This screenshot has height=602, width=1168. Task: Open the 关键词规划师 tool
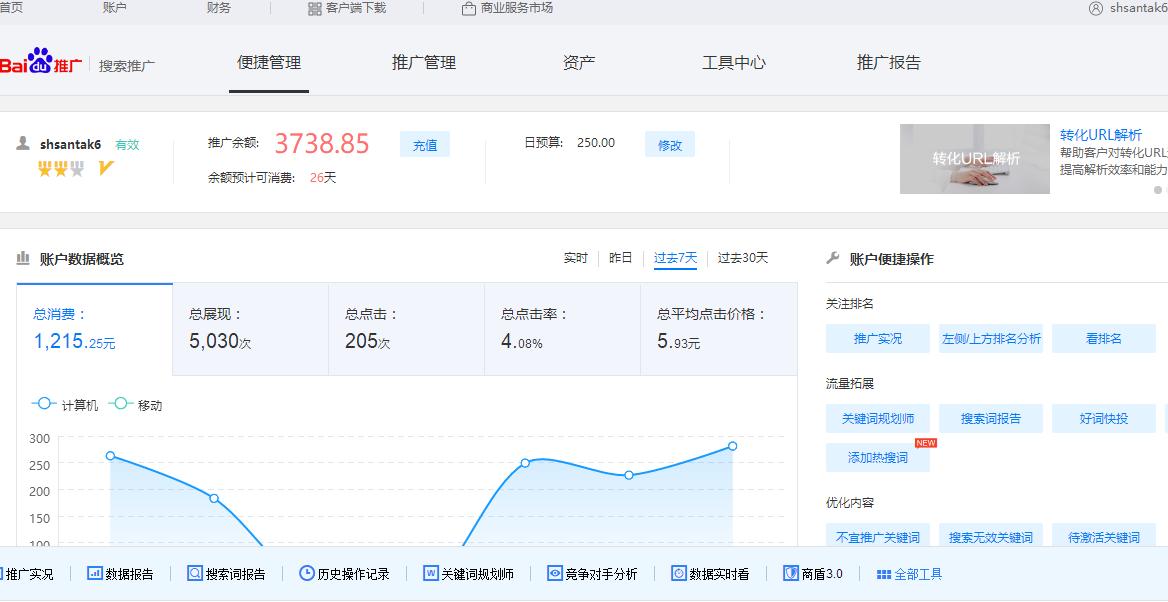(x=468, y=573)
